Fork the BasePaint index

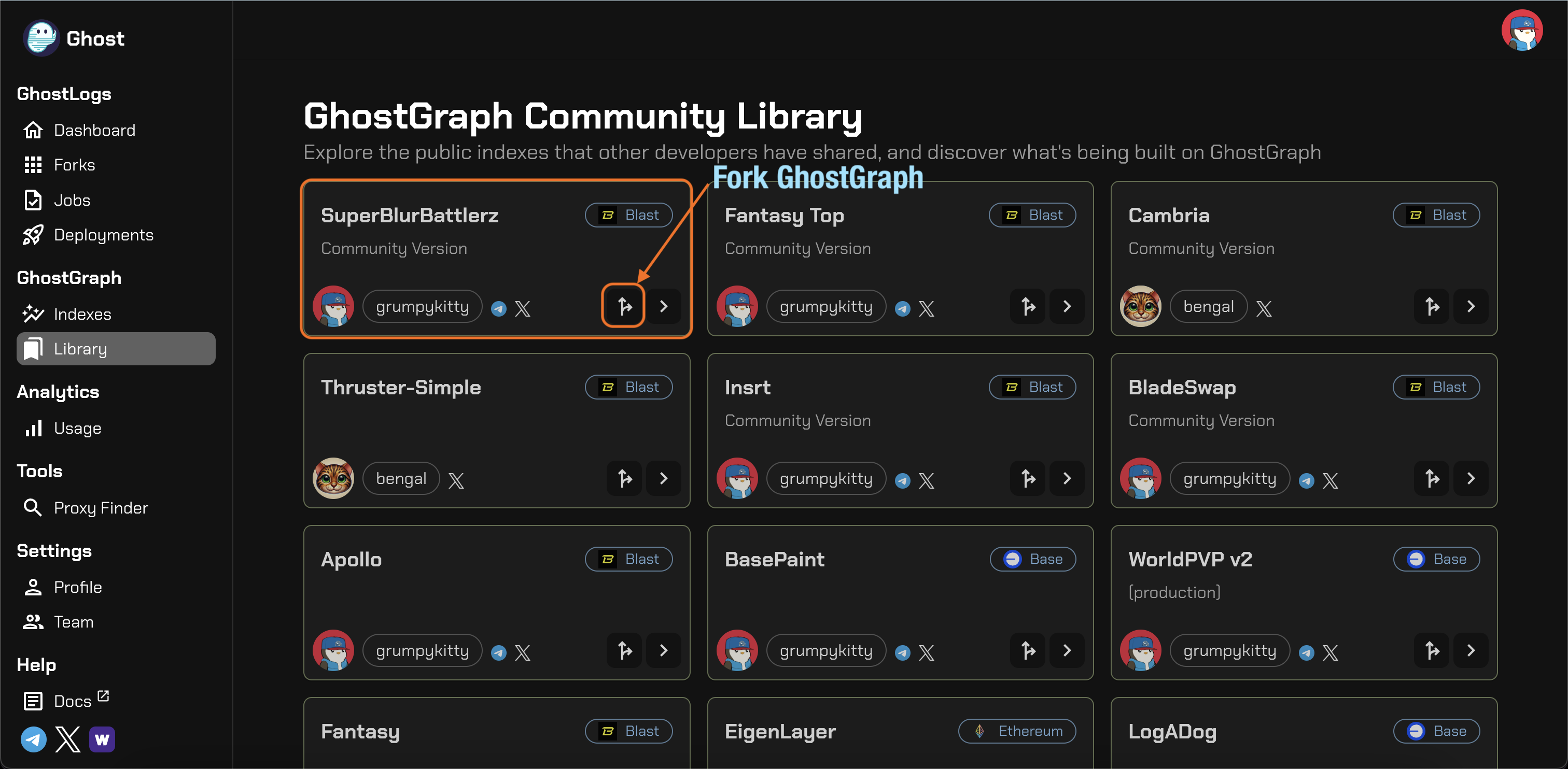[x=1028, y=650]
